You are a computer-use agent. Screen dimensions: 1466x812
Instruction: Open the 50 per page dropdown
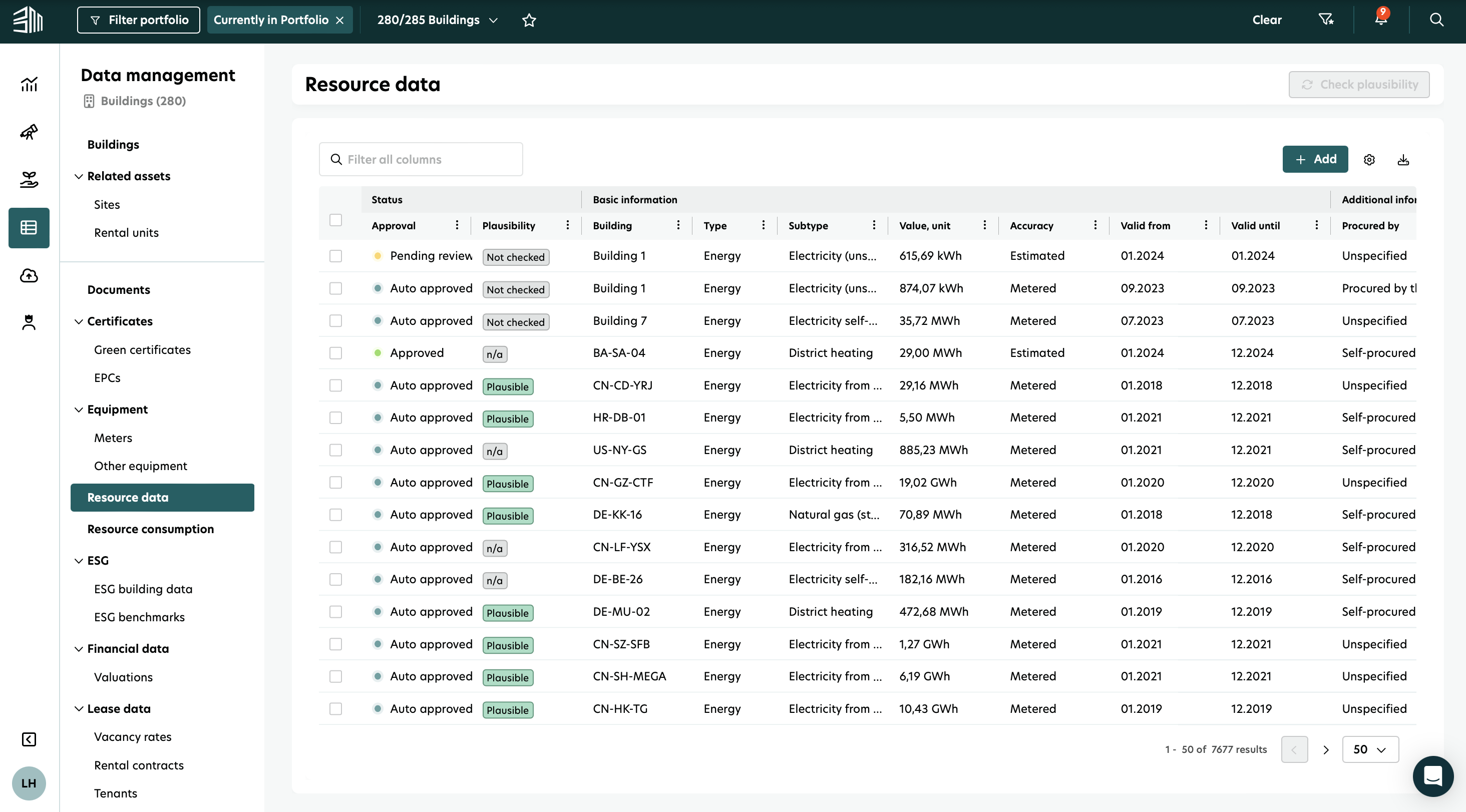1369,749
